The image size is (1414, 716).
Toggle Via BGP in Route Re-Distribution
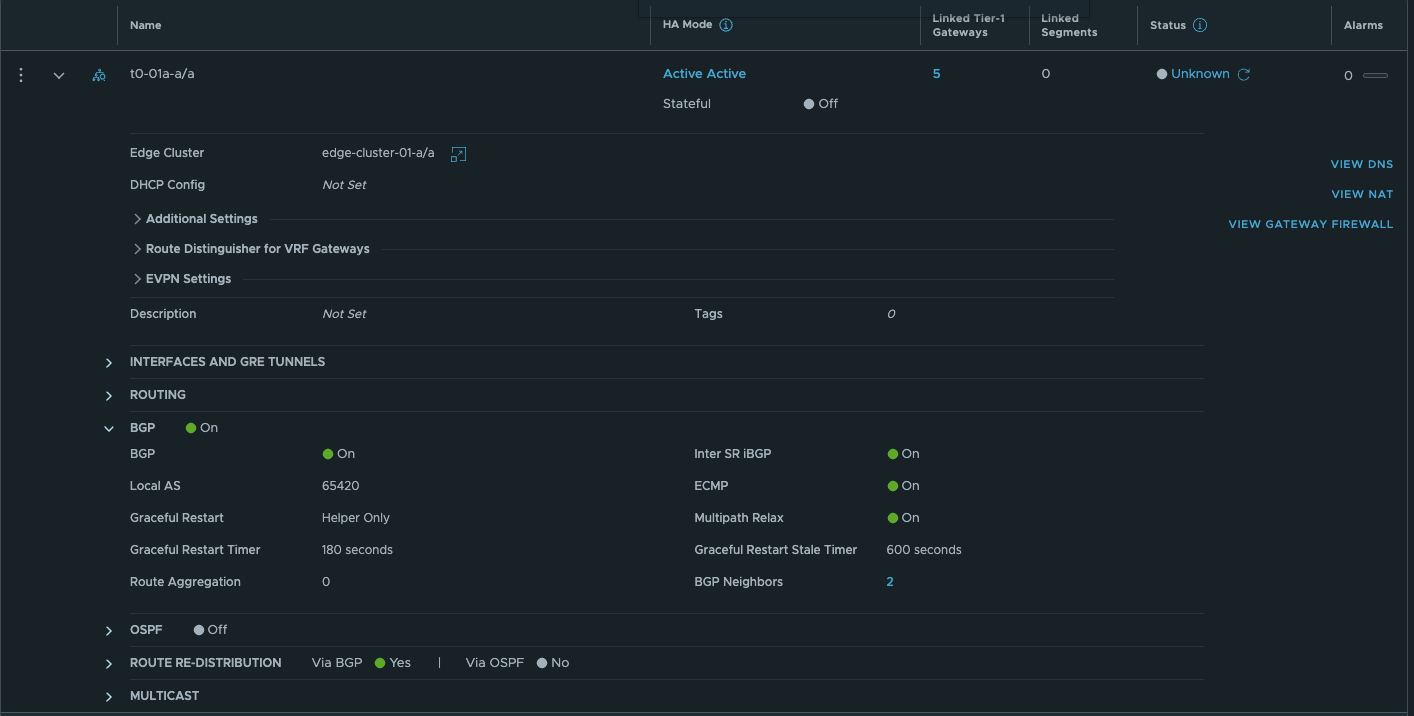(x=380, y=662)
